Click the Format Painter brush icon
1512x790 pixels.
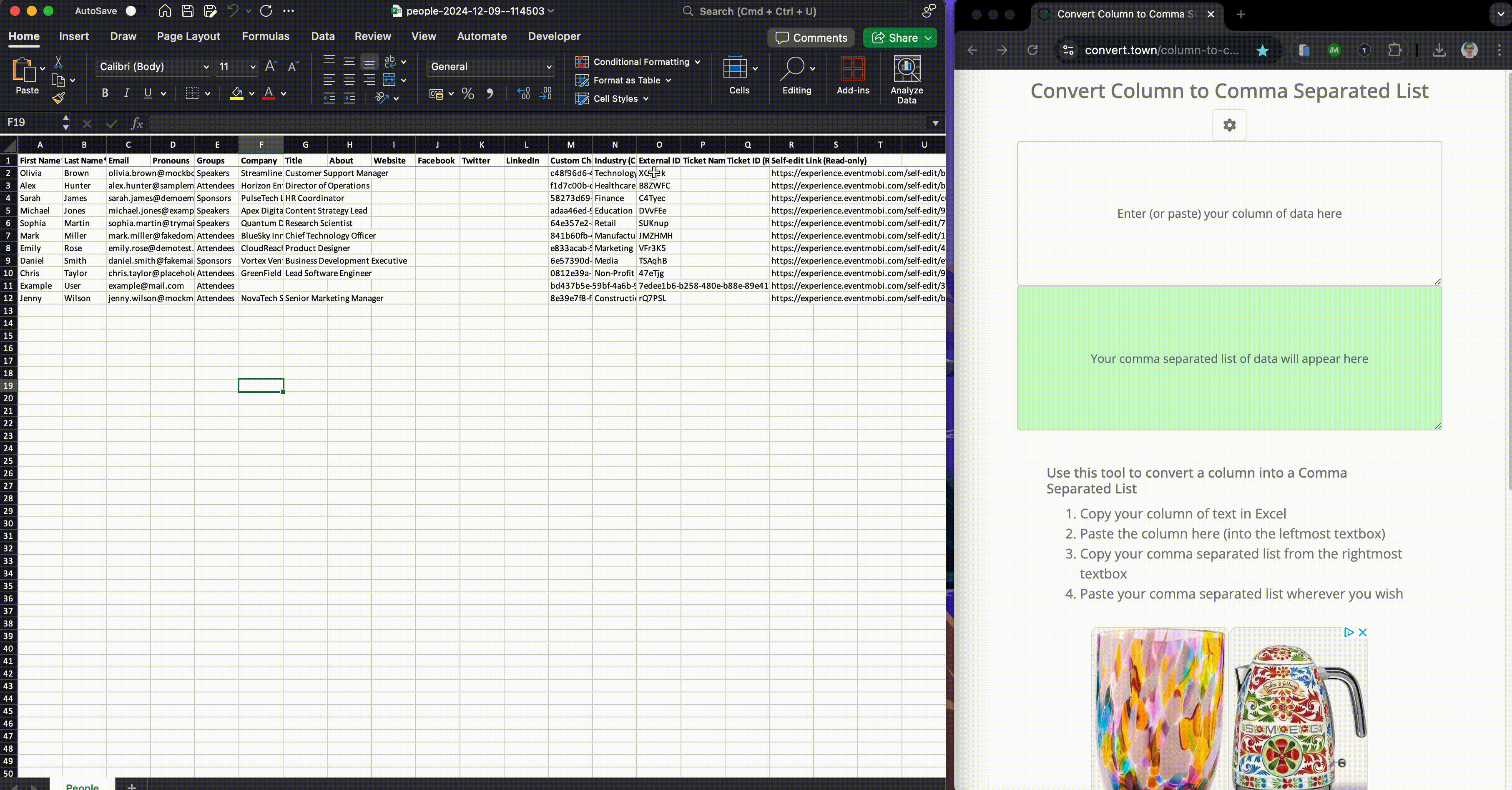(58, 98)
